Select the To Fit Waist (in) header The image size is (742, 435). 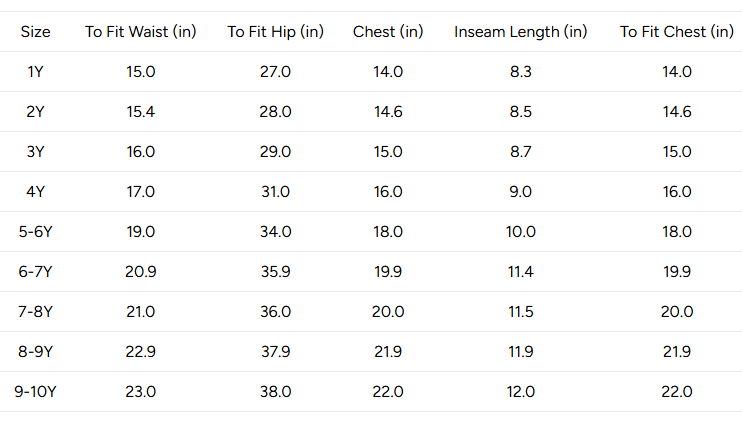coord(141,32)
